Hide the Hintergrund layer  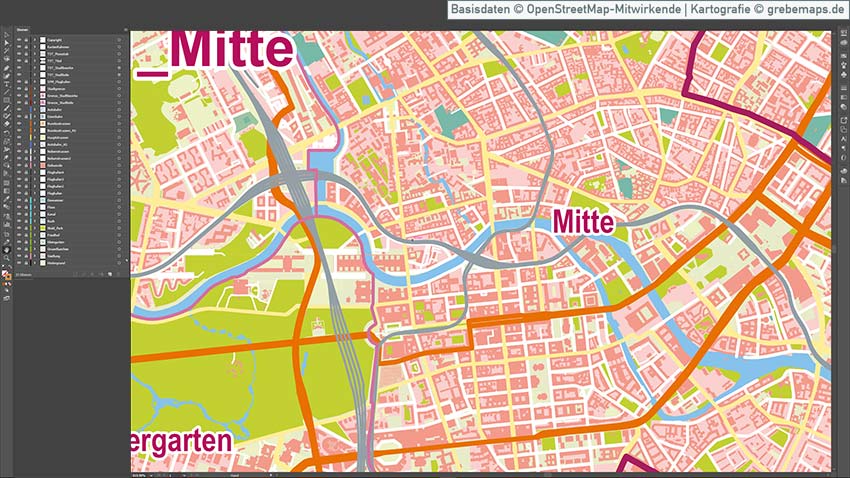tap(20, 262)
